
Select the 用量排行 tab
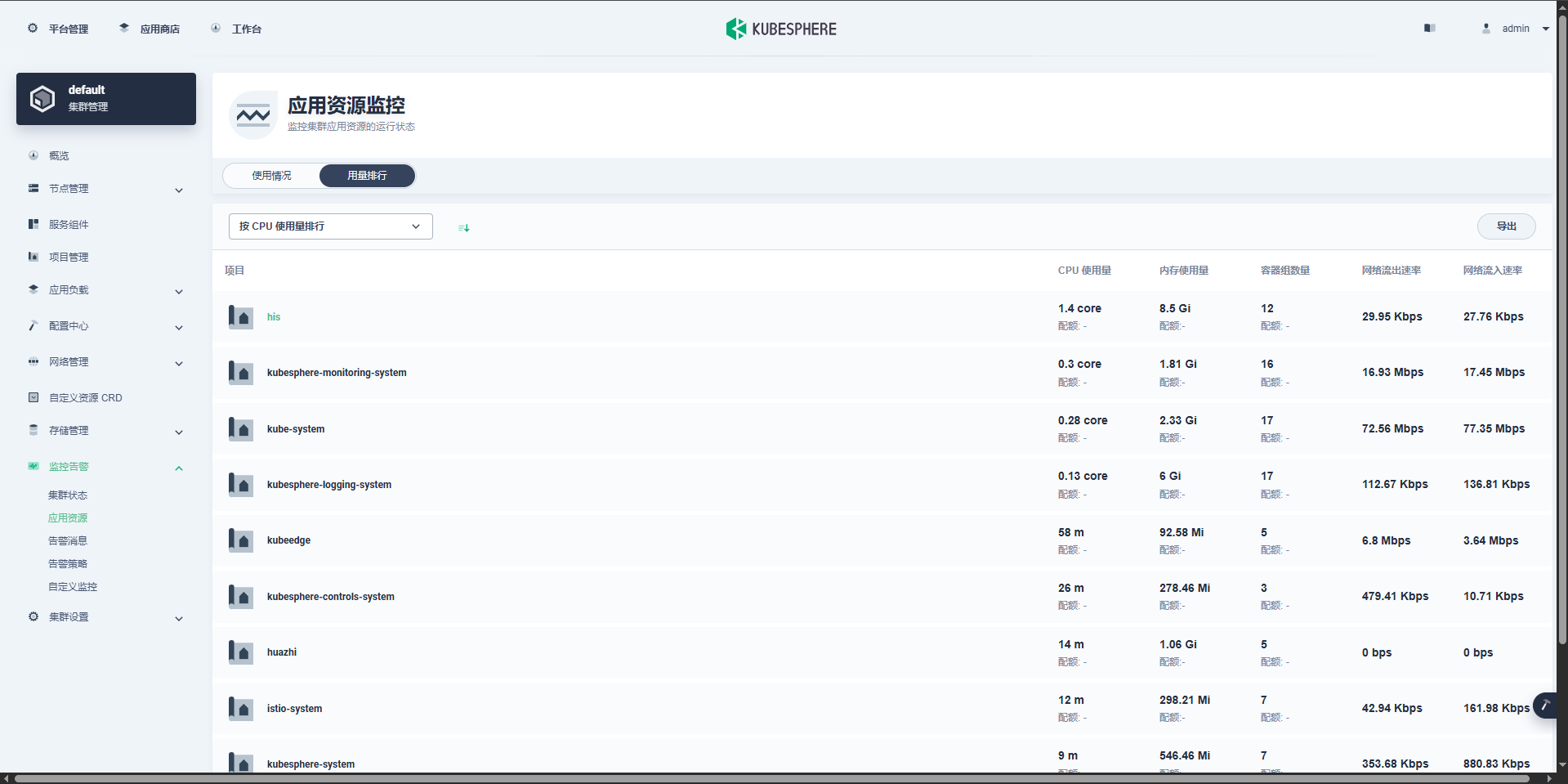(367, 176)
